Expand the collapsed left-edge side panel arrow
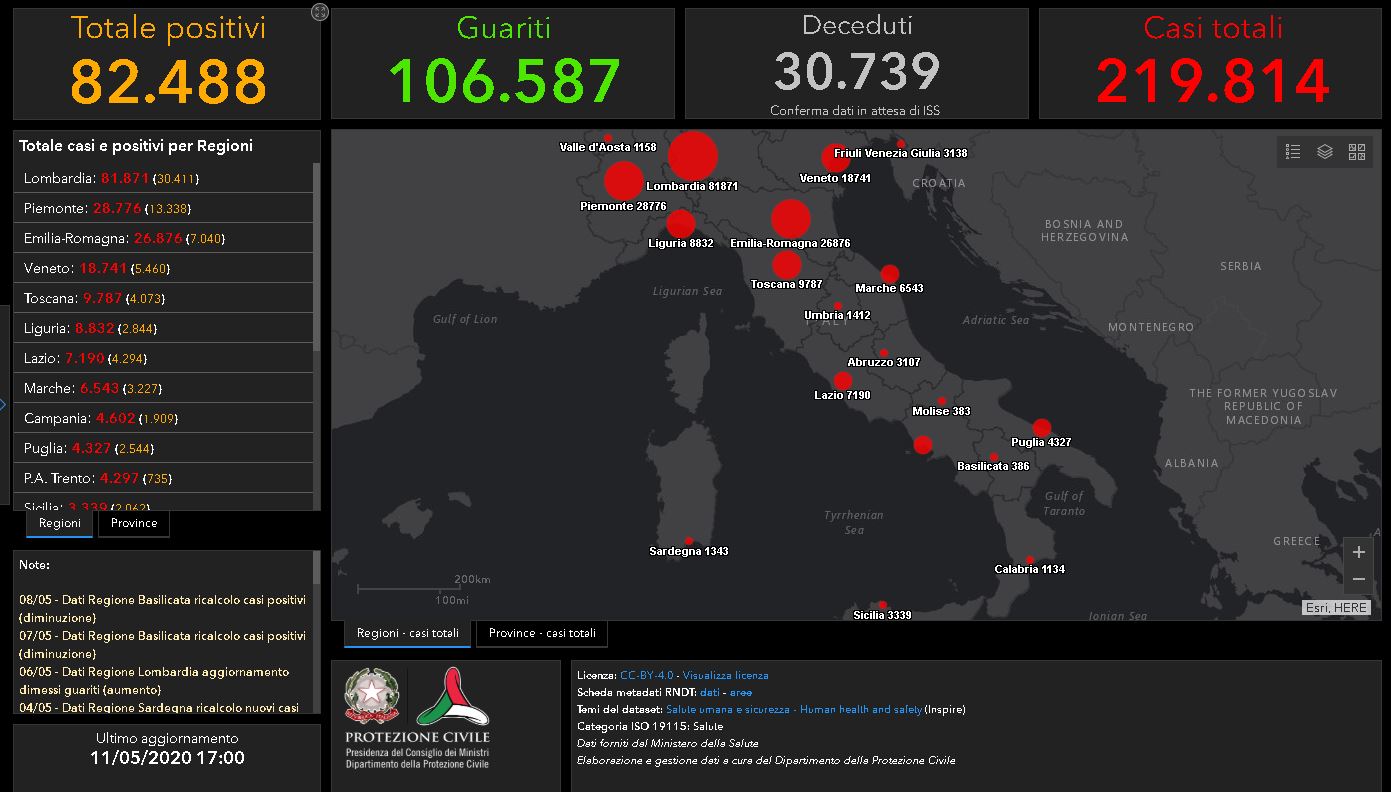This screenshot has width=1391, height=792. [3, 405]
